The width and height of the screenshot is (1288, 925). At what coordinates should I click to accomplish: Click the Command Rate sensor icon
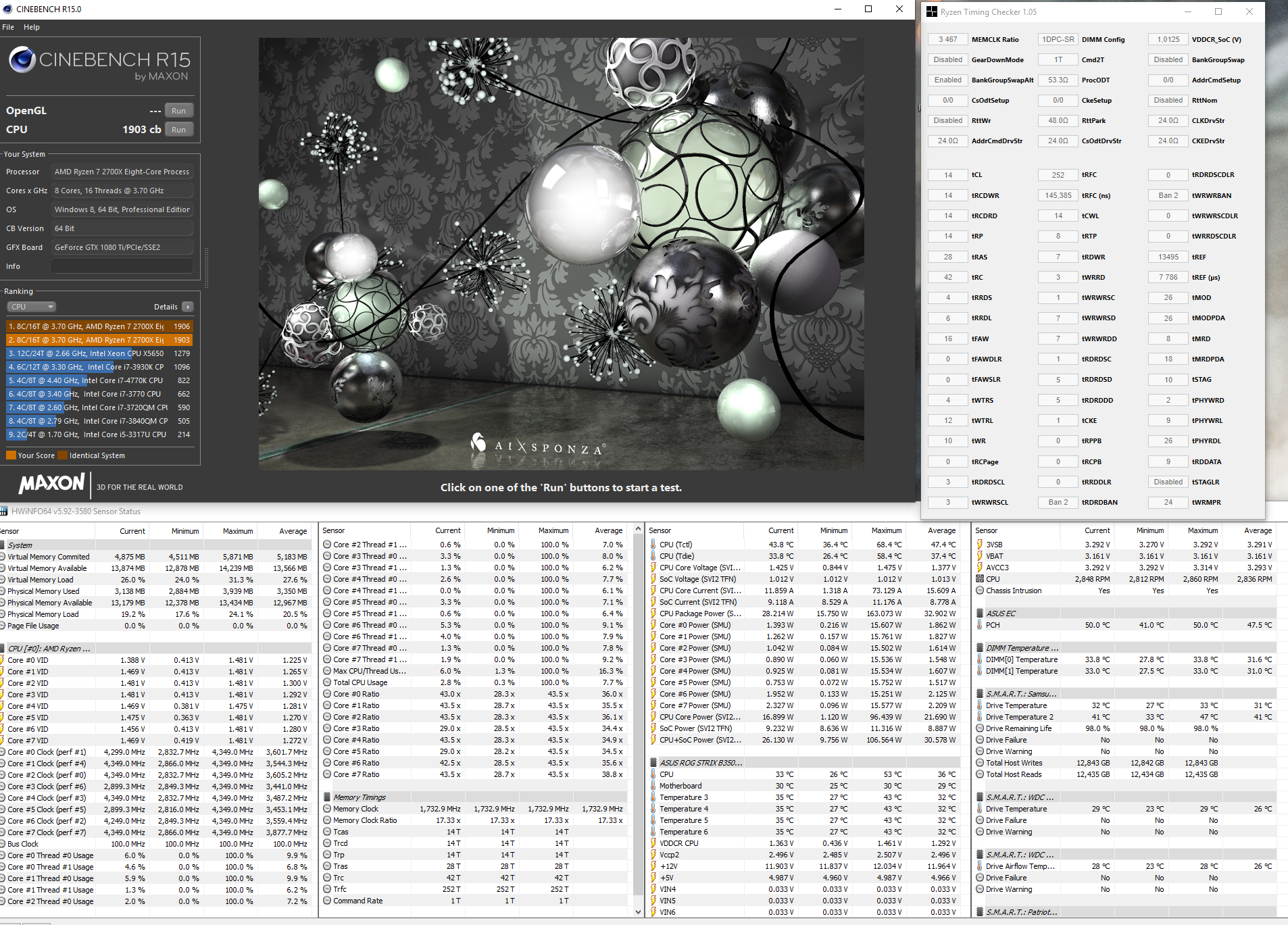(327, 901)
